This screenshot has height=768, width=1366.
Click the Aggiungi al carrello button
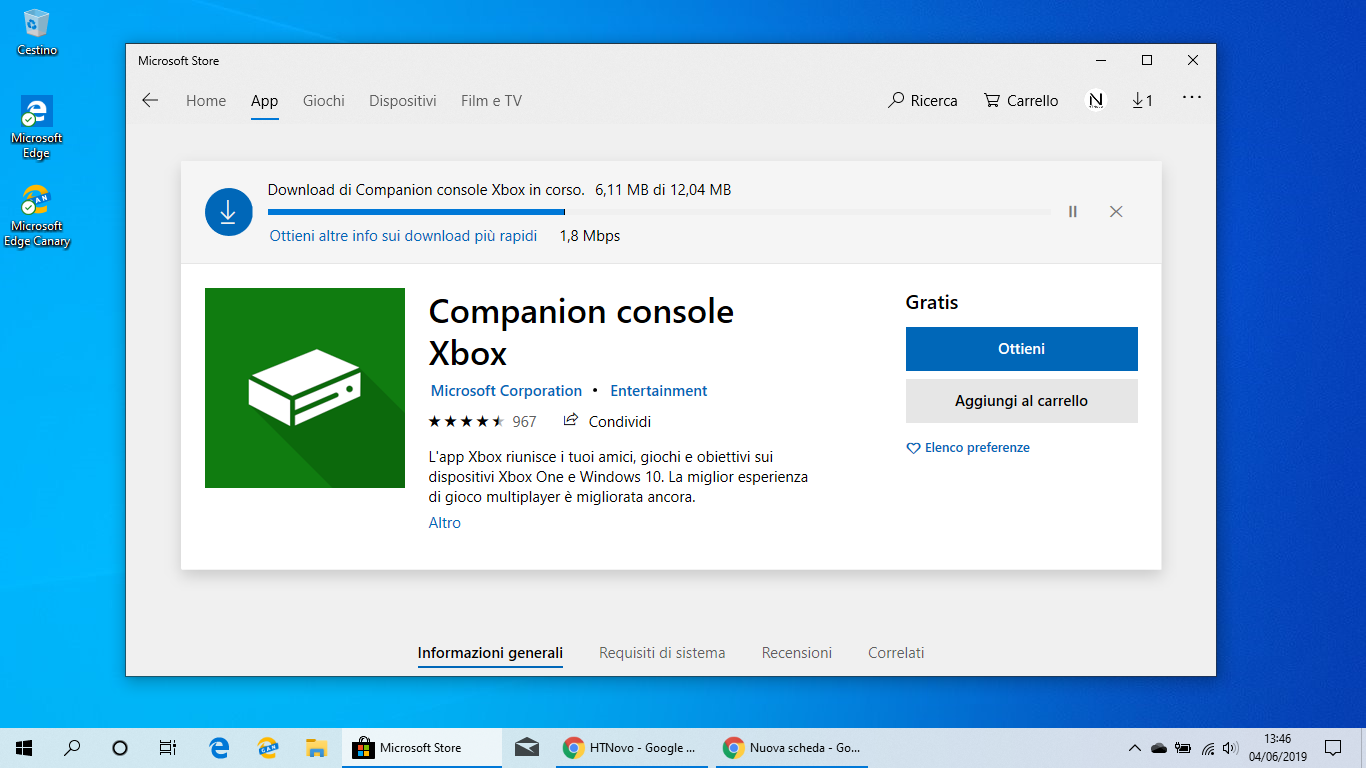coord(1022,401)
